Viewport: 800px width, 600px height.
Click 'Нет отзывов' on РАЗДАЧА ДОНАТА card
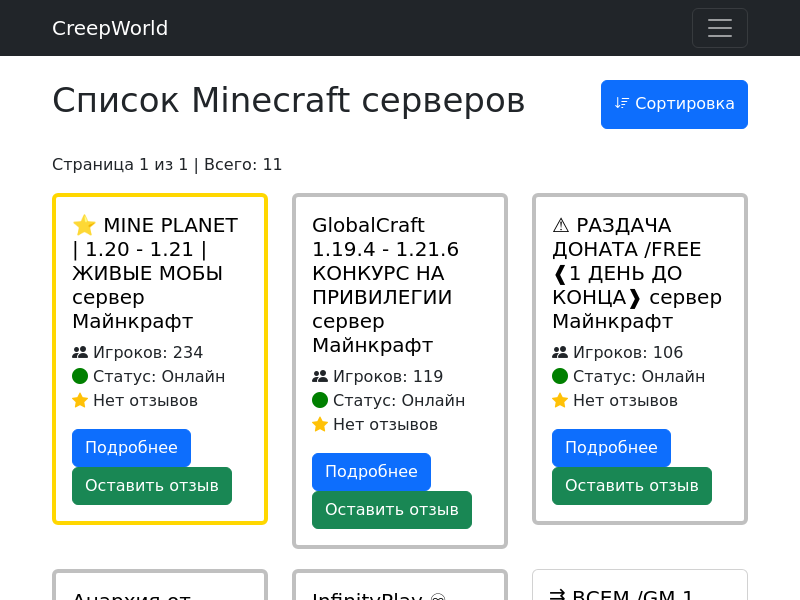625,401
